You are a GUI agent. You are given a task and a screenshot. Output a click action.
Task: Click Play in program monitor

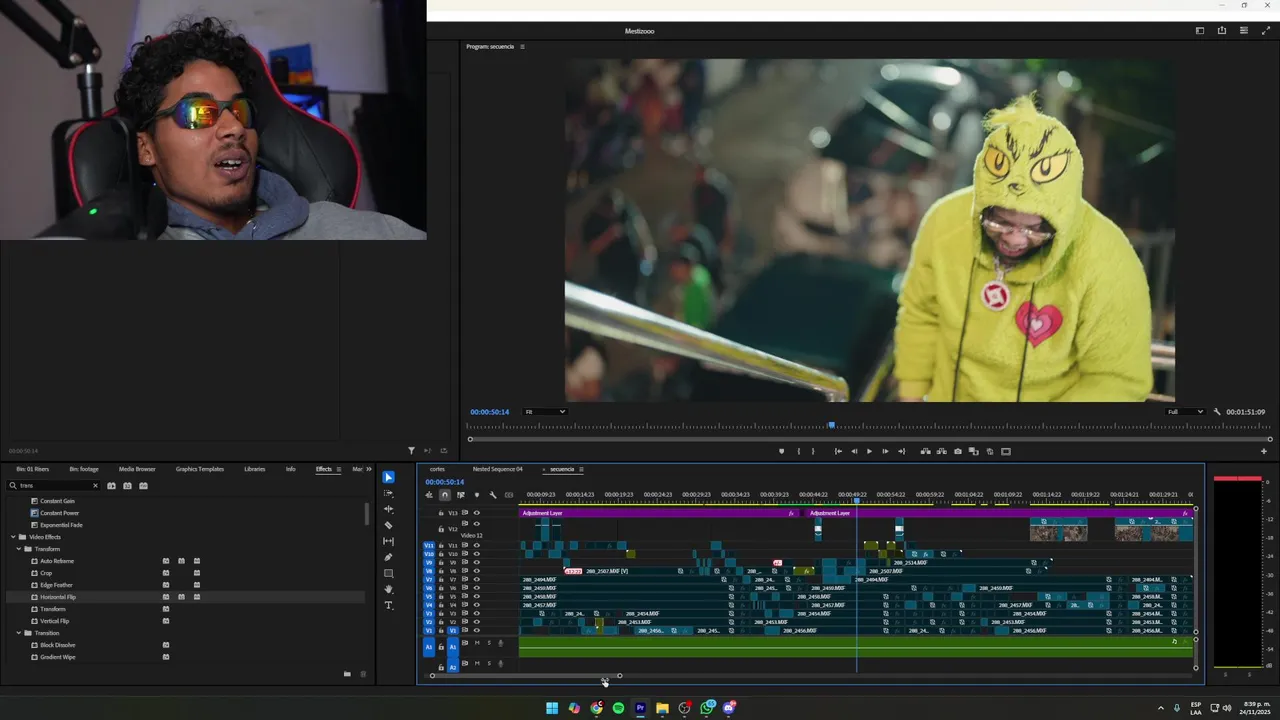pyautogui.click(x=868, y=451)
